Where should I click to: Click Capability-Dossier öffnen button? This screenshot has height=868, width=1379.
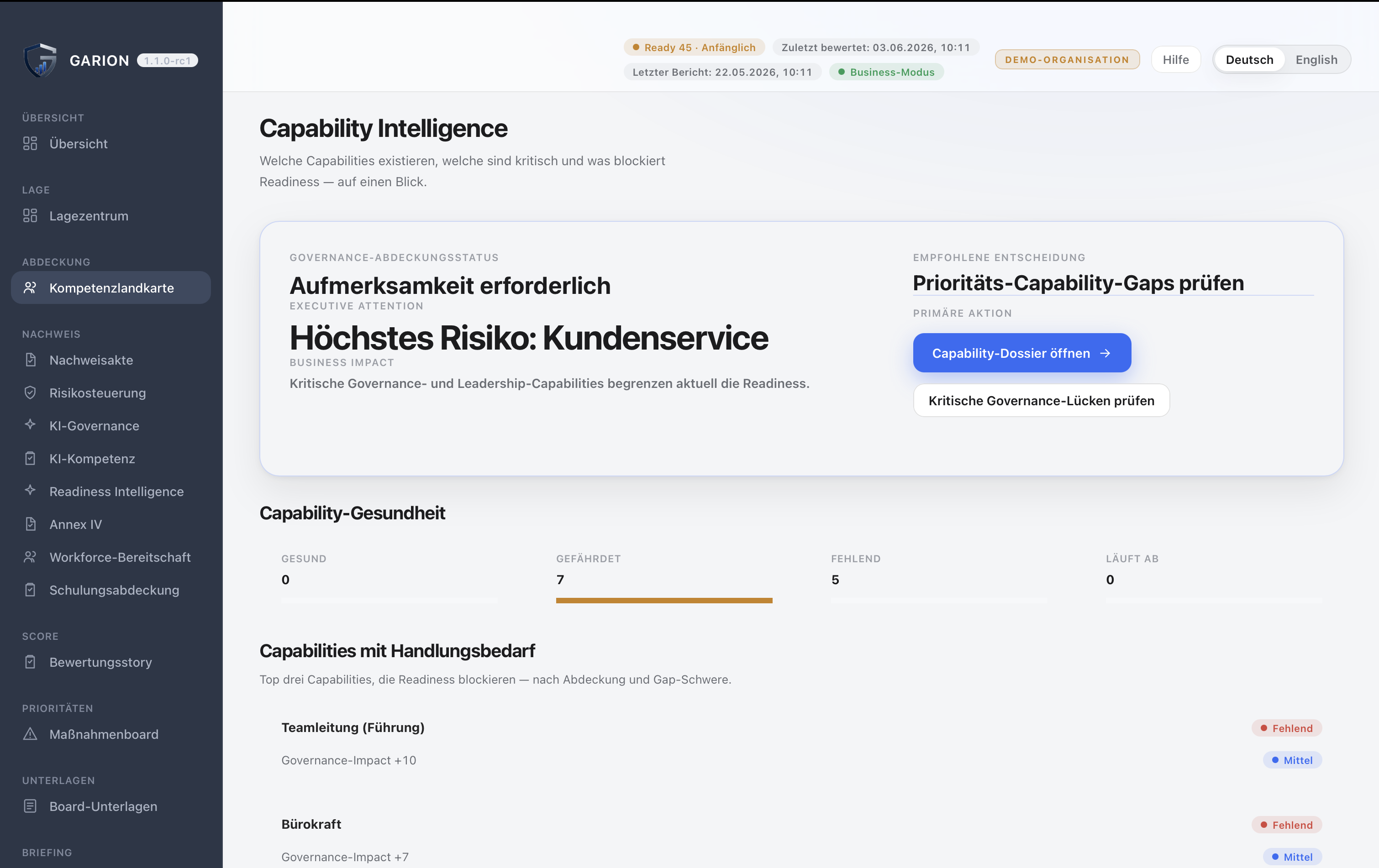click(1021, 353)
